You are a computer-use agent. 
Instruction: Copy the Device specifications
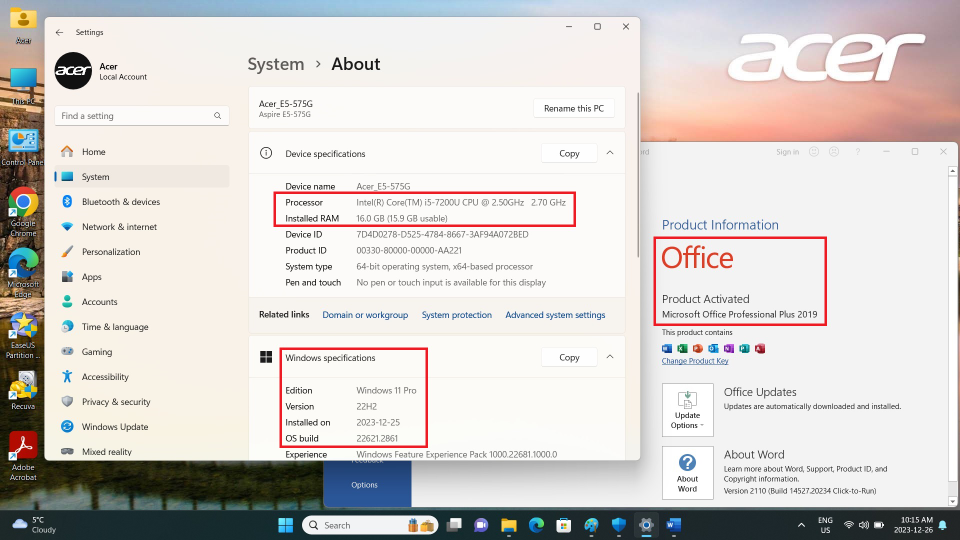[569, 154]
